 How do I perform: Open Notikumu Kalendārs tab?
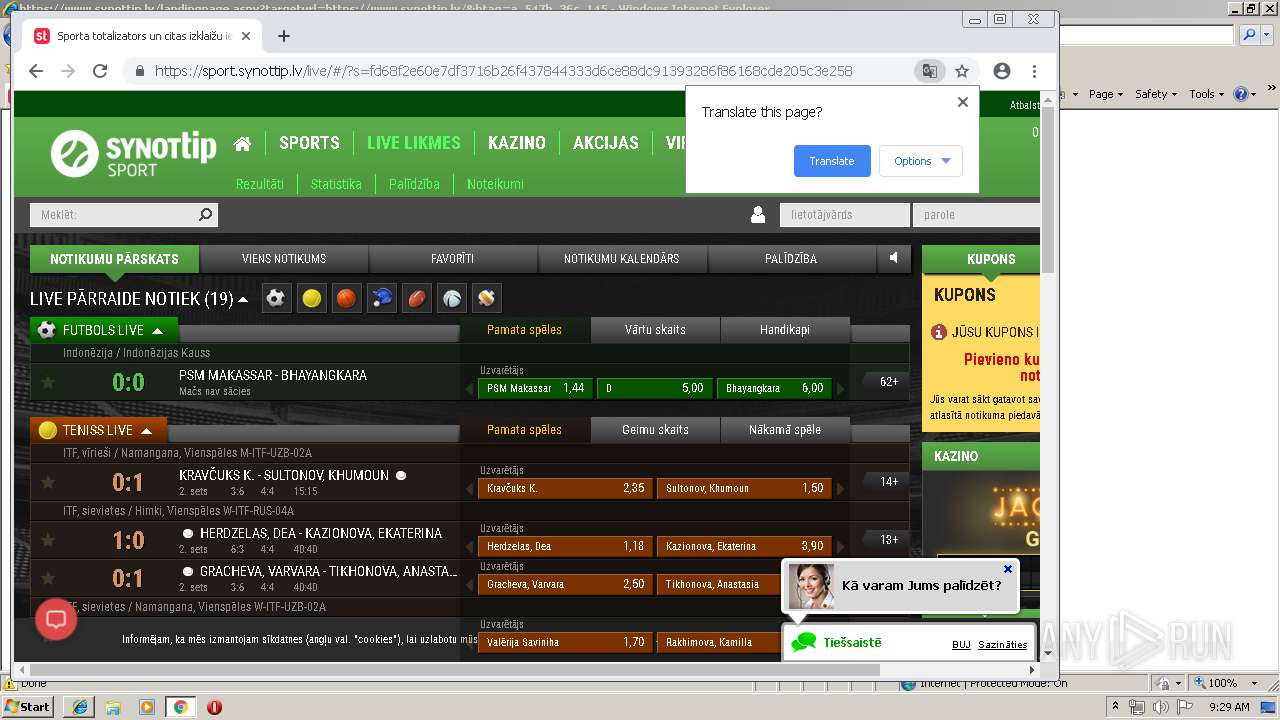(622, 259)
